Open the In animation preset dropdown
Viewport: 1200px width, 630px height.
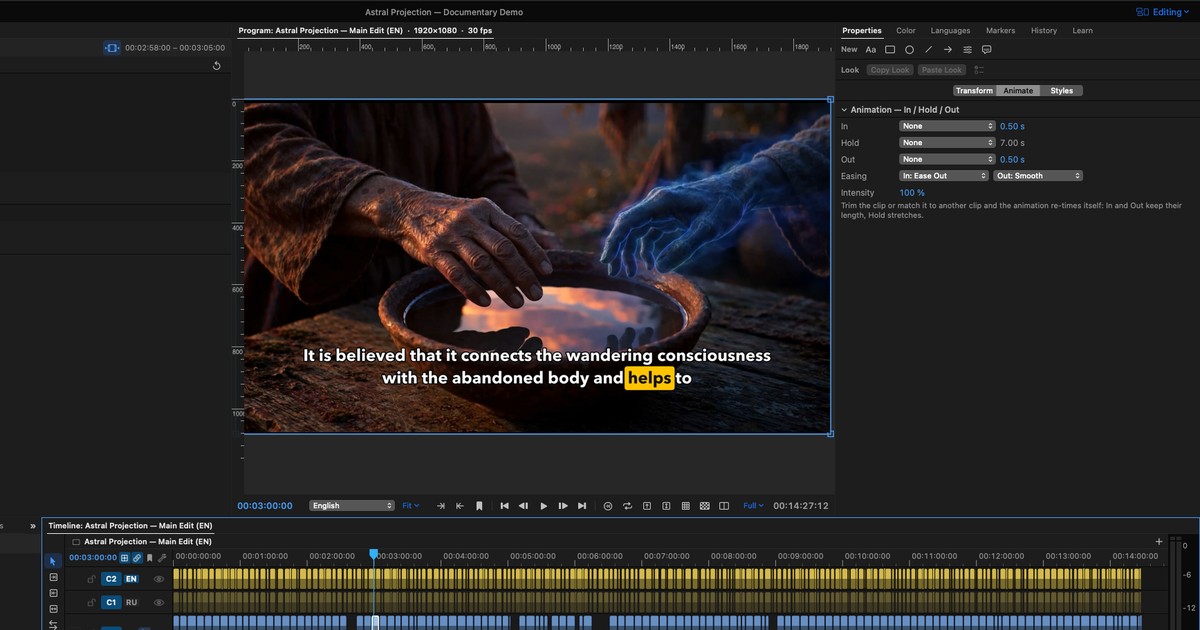click(947, 126)
